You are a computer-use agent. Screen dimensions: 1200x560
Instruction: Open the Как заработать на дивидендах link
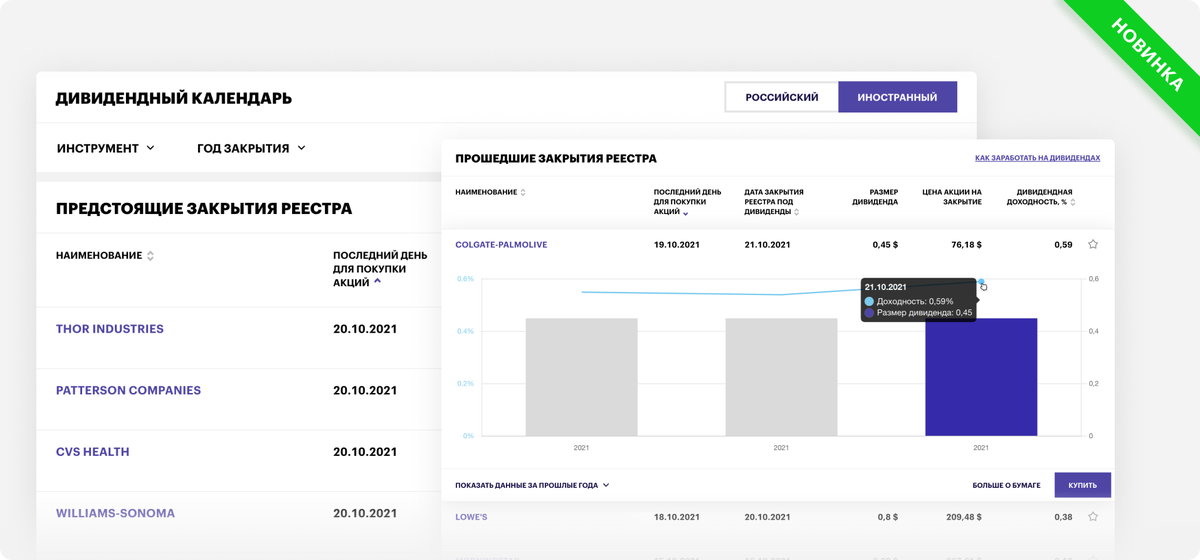coord(1037,158)
